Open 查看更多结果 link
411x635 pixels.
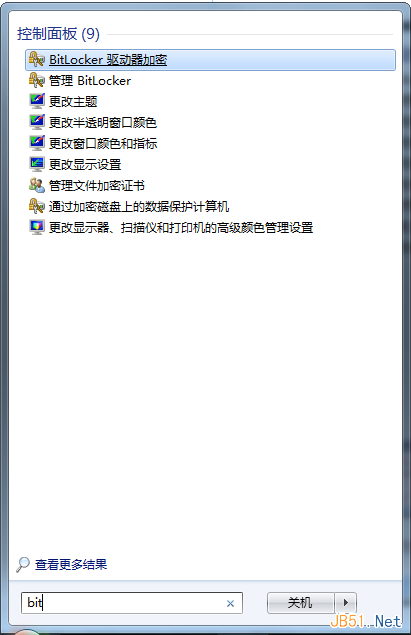[71, 565]
